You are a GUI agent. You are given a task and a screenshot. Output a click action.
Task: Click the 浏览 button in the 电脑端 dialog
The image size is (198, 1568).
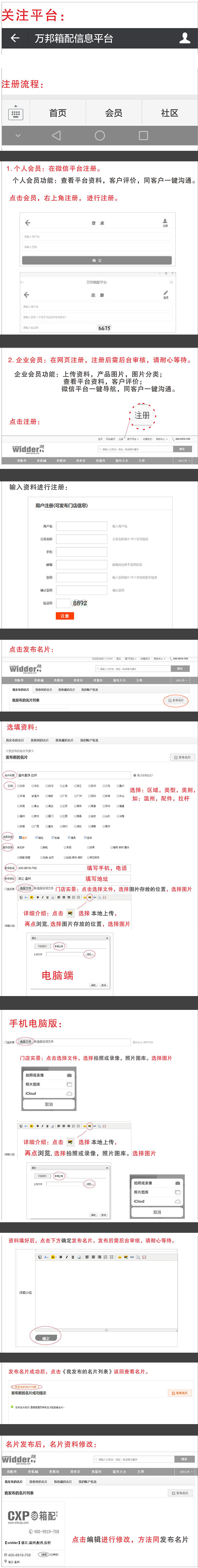coord(89,955)
